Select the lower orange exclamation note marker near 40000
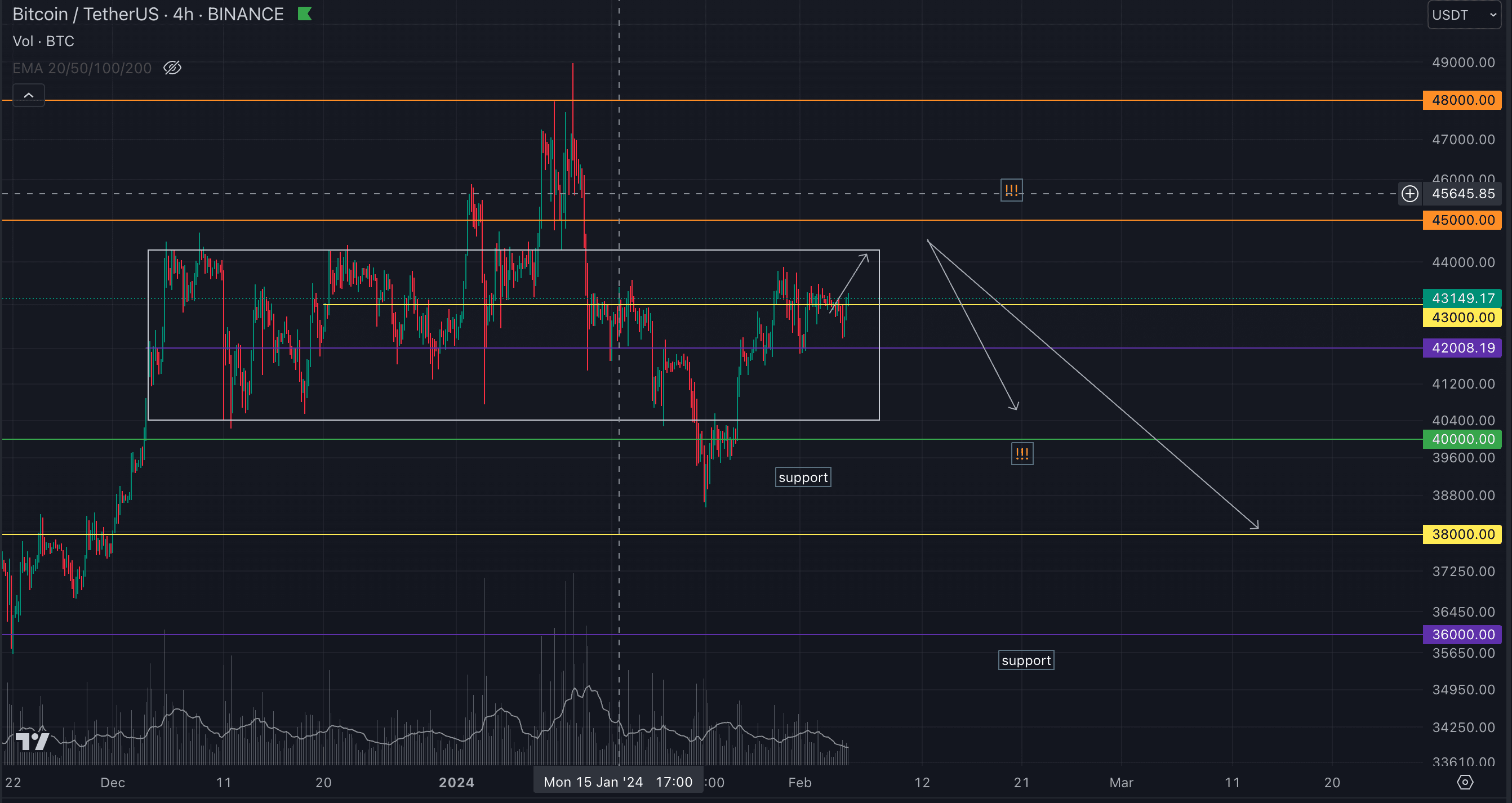The height and width of the screenshot is (803, 1512). click(x=1022, y=453)
